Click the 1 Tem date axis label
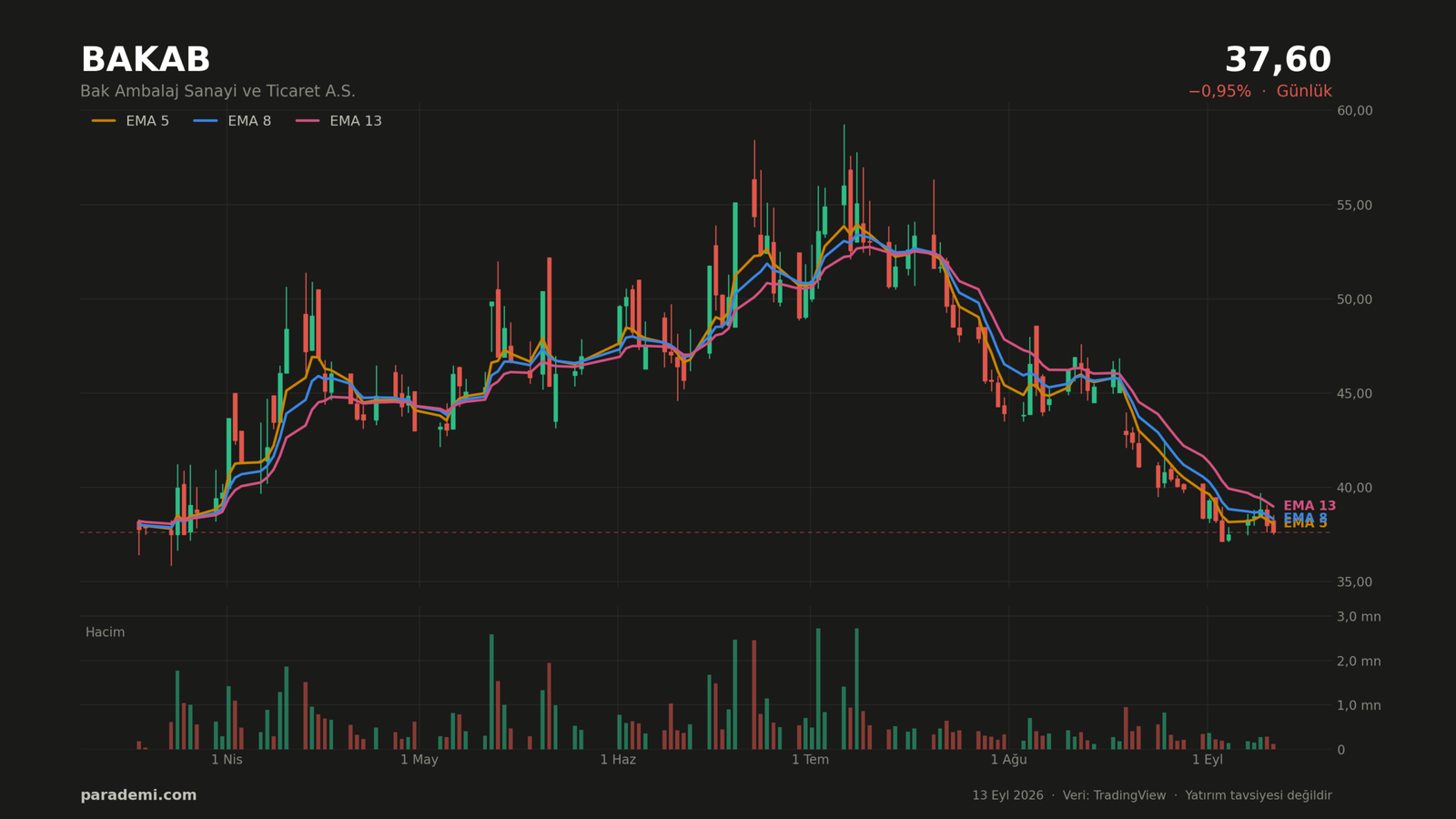Viewport: 1456px width, 819px height. [810, 760]
